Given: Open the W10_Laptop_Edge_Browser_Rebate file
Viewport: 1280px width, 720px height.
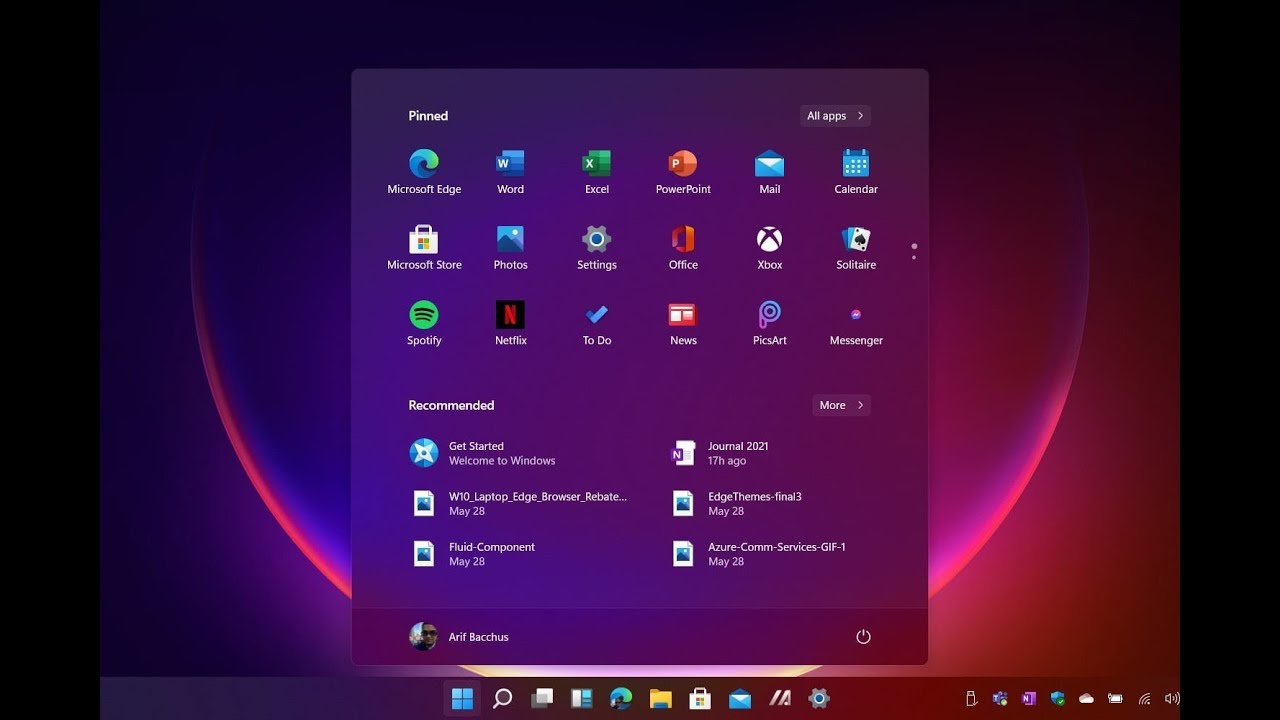Looking at the screenshot, I should click(x=522, y=503).
